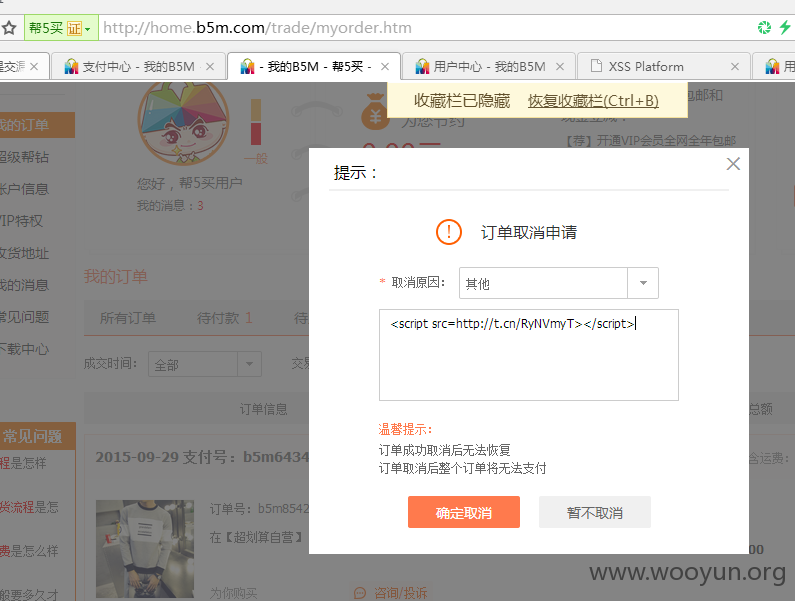Select the 所有订单 tab
This screenshot has height=601, width=795.
point(128,318)
